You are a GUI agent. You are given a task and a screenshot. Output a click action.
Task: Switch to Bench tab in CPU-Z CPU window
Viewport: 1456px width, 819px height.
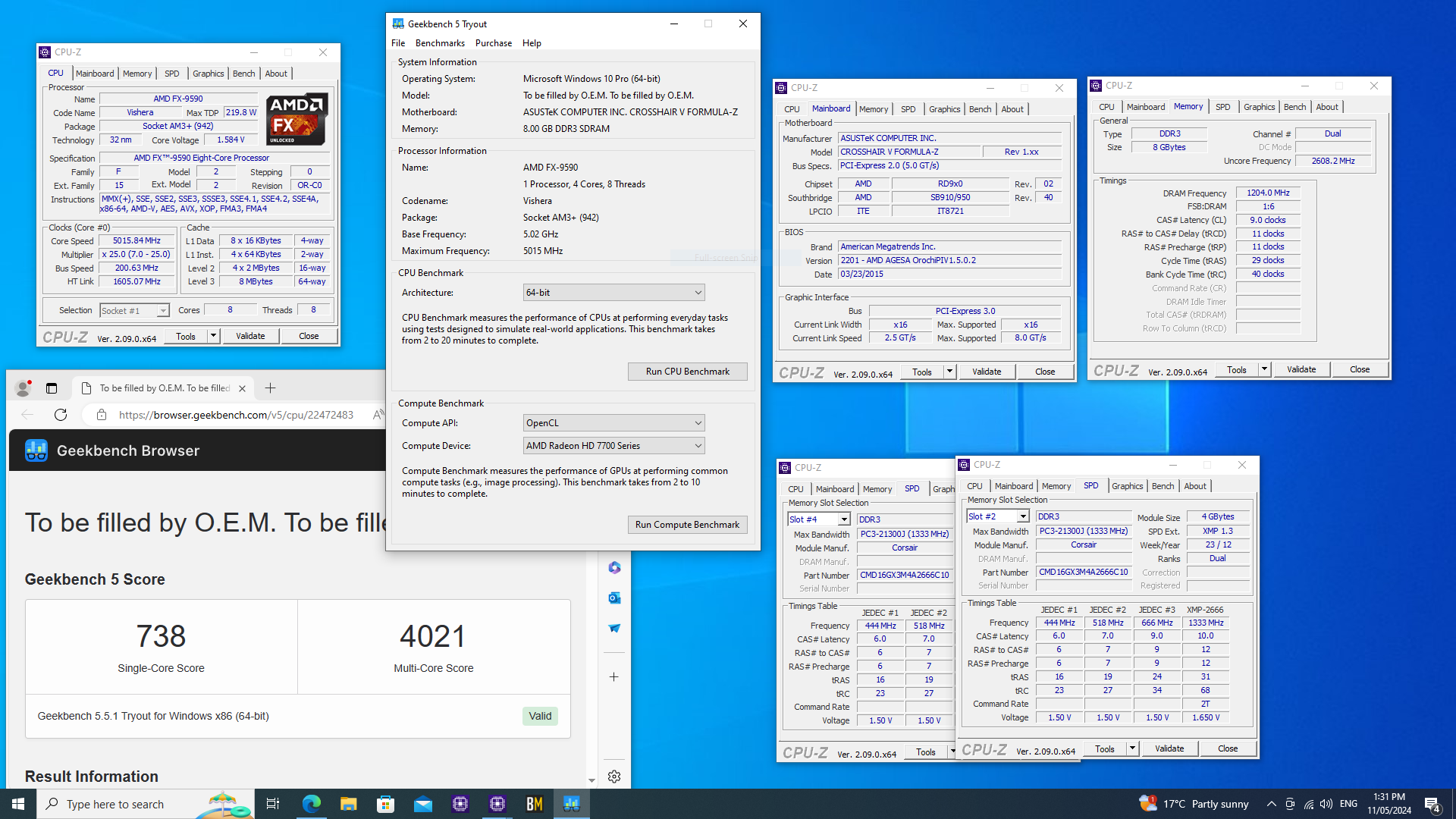coord(243,74)
